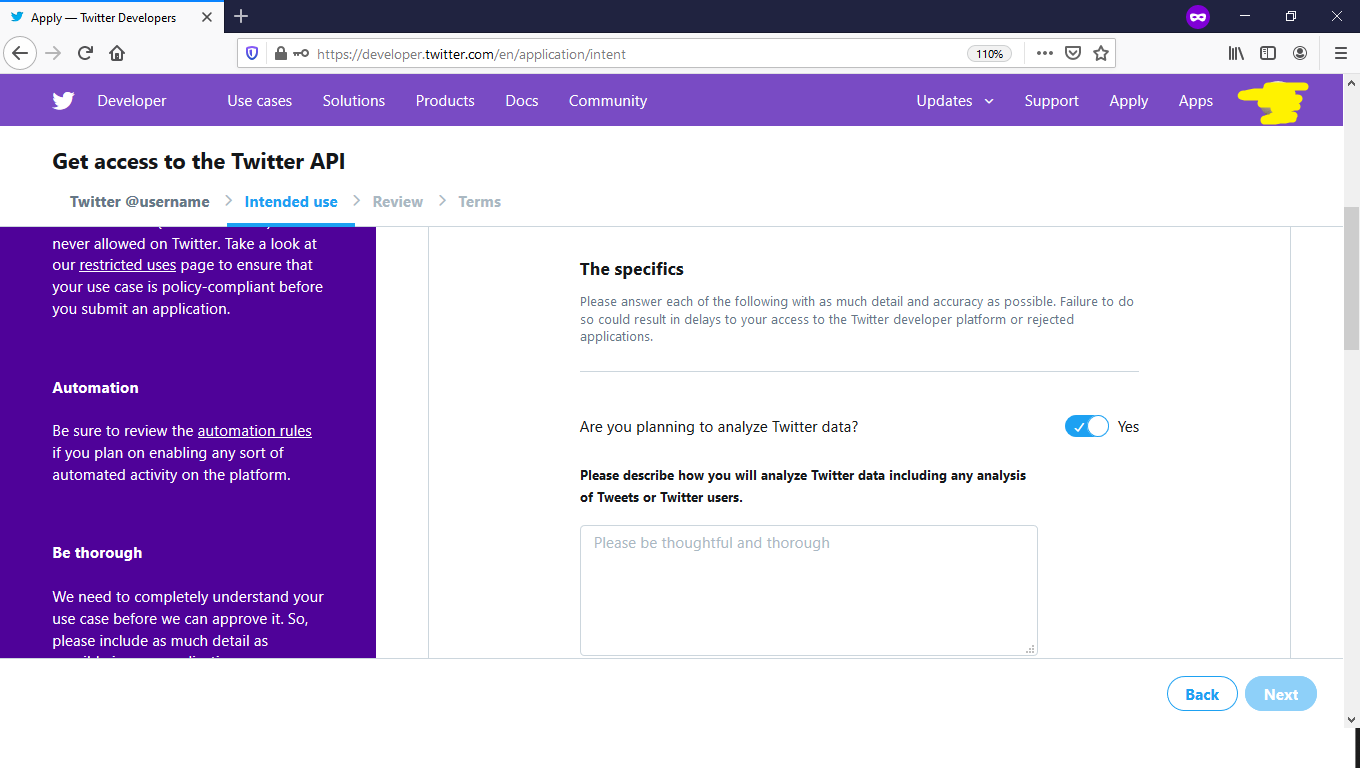This screenshot has height=768, width=1360.
Task: Click the Next button
Action: pyautogui.click(x=1281, y=694)
